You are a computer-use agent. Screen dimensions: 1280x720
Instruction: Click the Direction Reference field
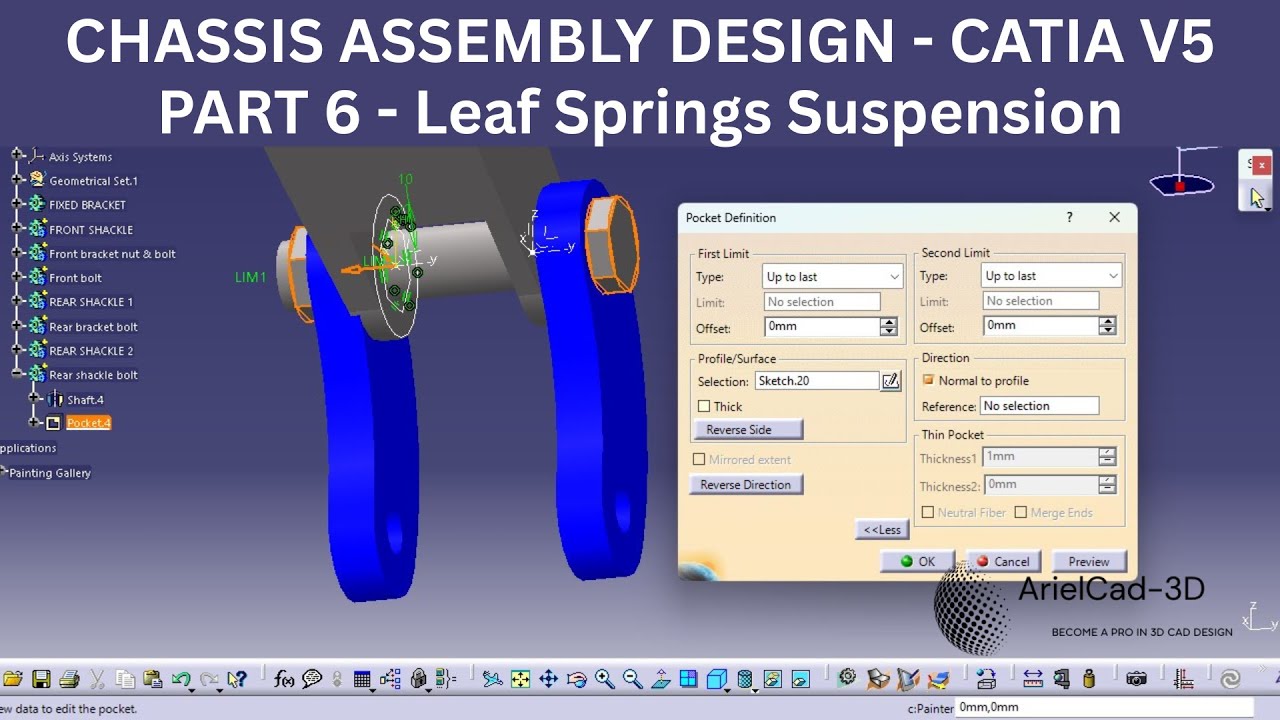click(x=1039, y=406)
